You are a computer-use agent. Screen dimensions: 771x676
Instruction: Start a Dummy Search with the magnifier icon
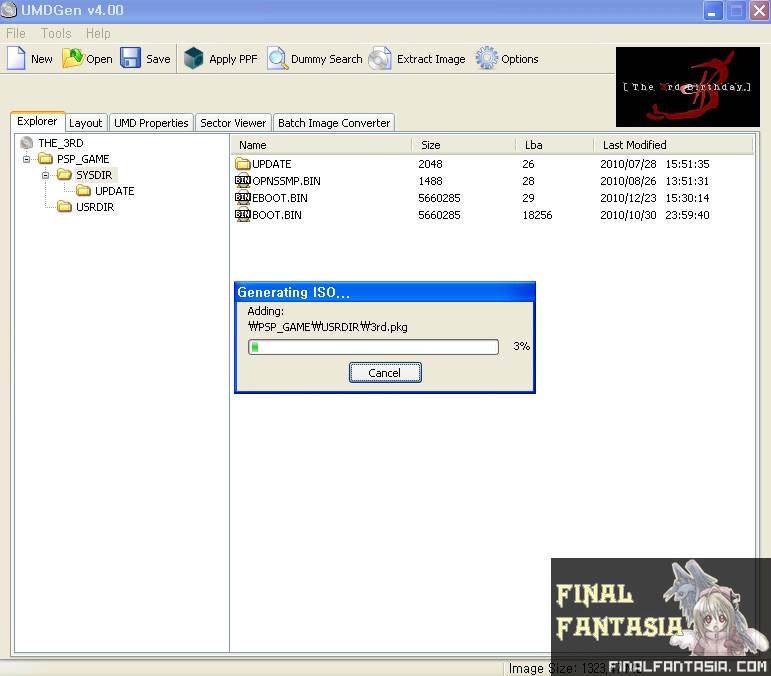coord(277,58)
